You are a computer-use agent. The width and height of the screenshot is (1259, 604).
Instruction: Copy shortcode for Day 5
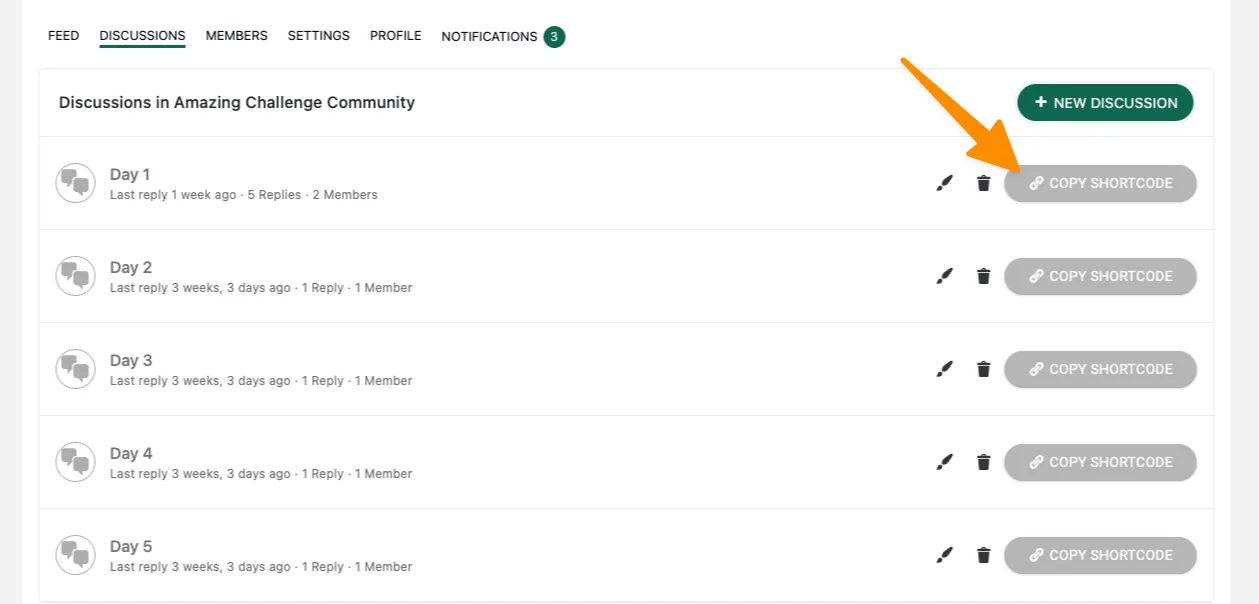coord(1100,555)
